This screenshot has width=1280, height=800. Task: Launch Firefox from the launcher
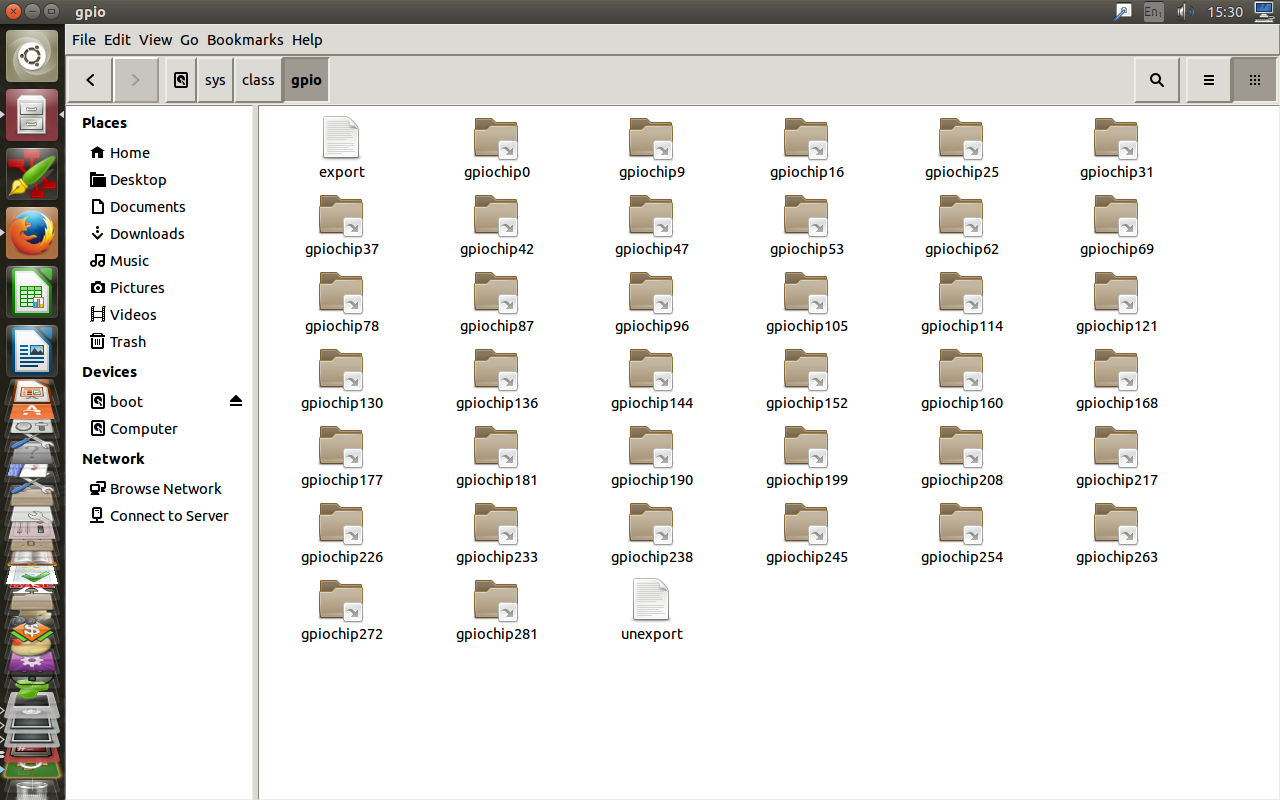point(32,233)
